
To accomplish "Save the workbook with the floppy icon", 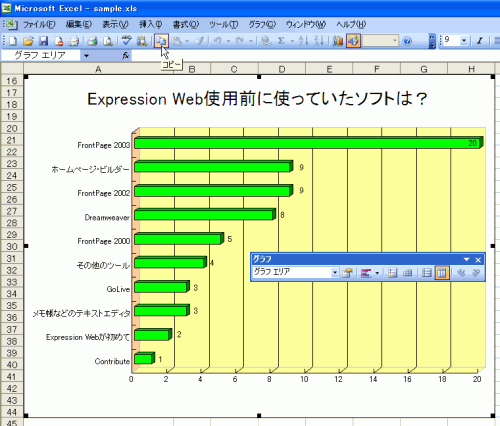I will 44,41.
